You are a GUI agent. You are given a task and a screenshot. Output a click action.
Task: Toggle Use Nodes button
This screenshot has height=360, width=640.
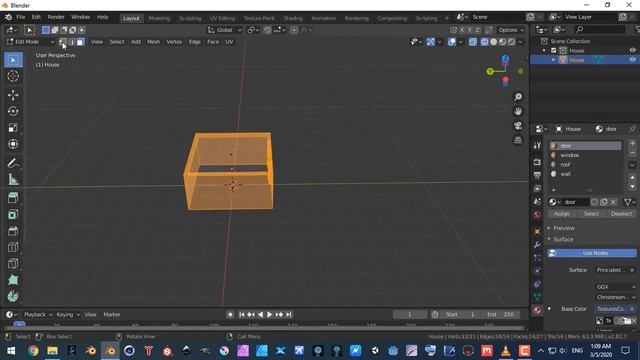(591, 253)
